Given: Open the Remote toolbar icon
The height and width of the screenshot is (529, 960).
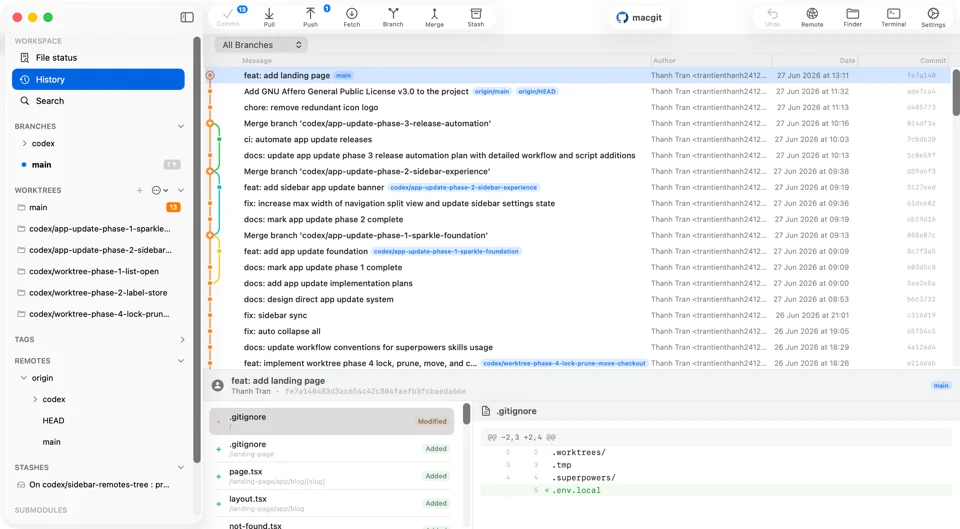Looking at the screenshot, I should [x=812, y=17].
